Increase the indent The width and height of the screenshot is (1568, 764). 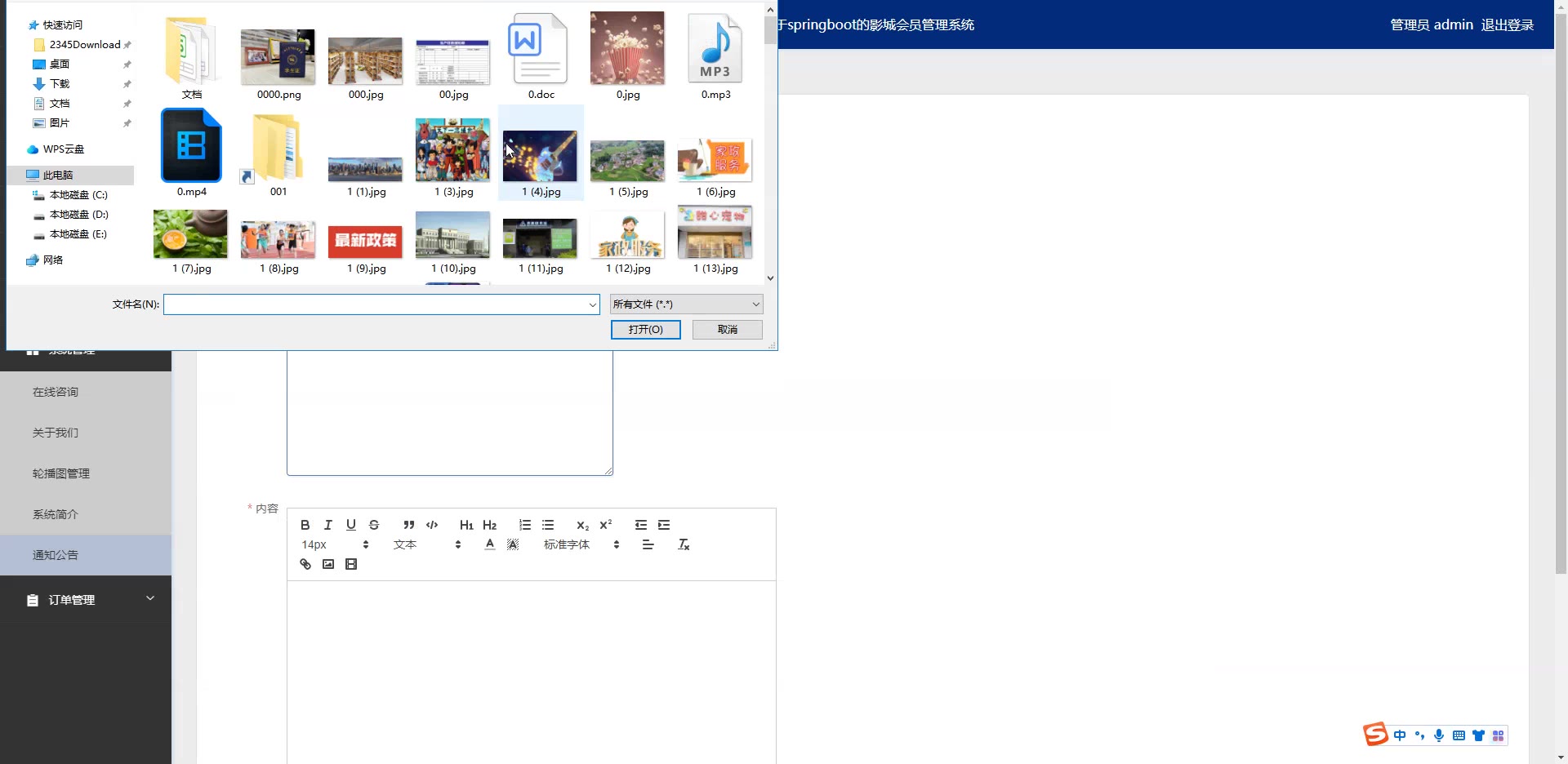[664, 525]
